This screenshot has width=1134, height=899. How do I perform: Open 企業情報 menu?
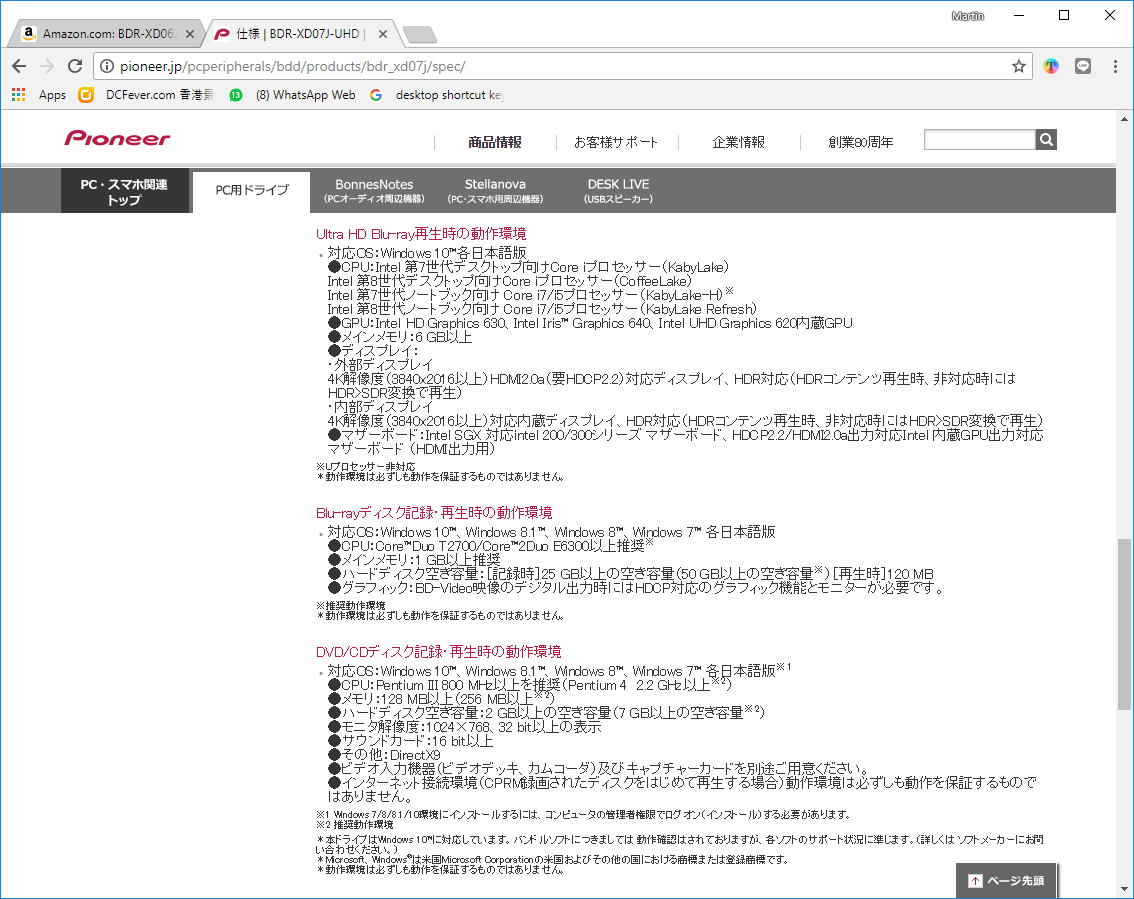(738, 142)
